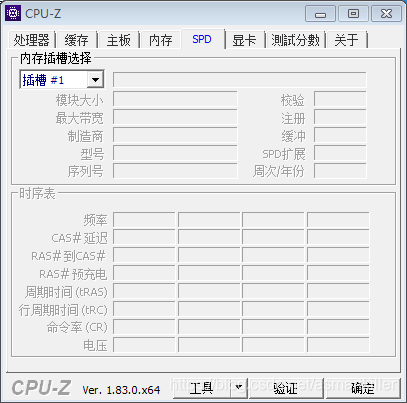Open the 显卡 tab

[244, 40]
